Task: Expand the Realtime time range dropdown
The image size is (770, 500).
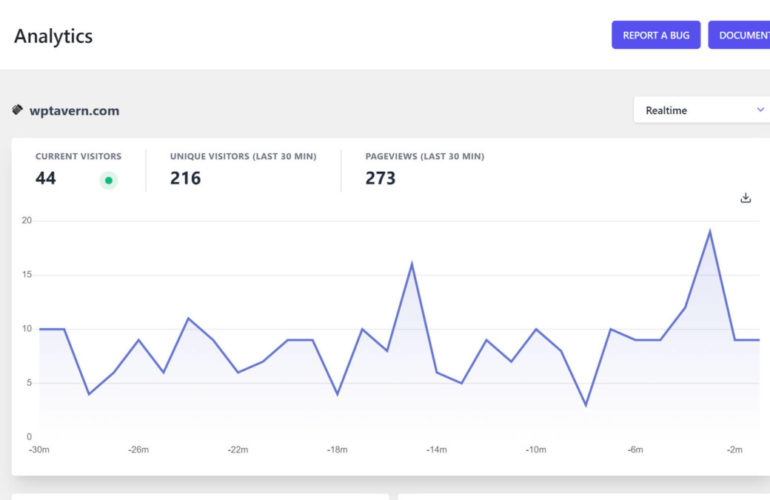Action: click(701, 110)
